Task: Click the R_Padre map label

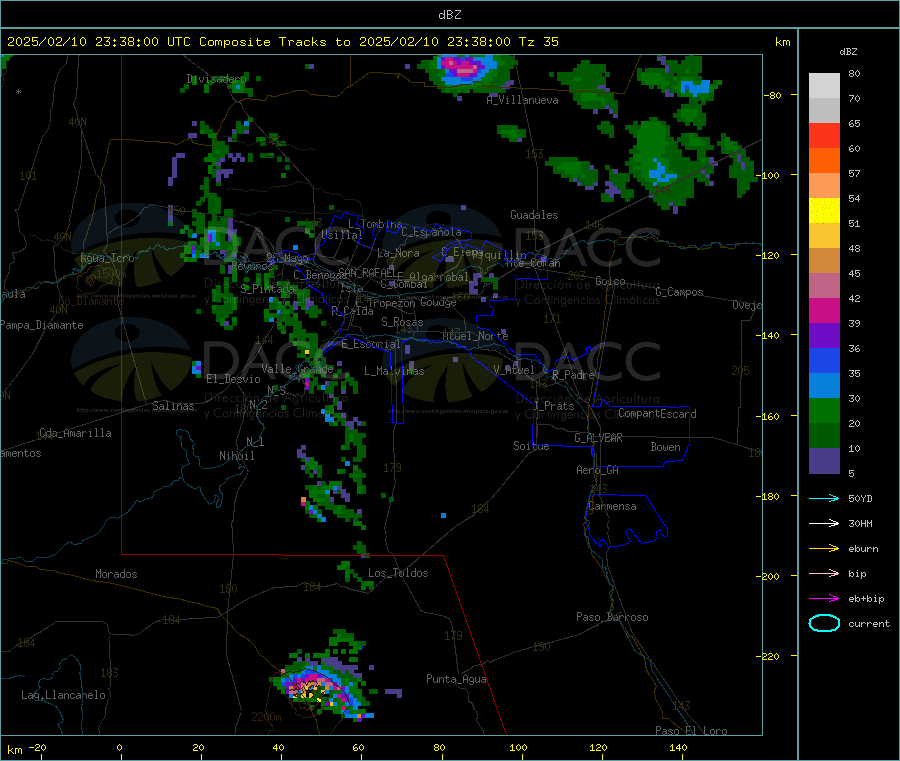Action: pyautogui.click(x=573, y=375)
